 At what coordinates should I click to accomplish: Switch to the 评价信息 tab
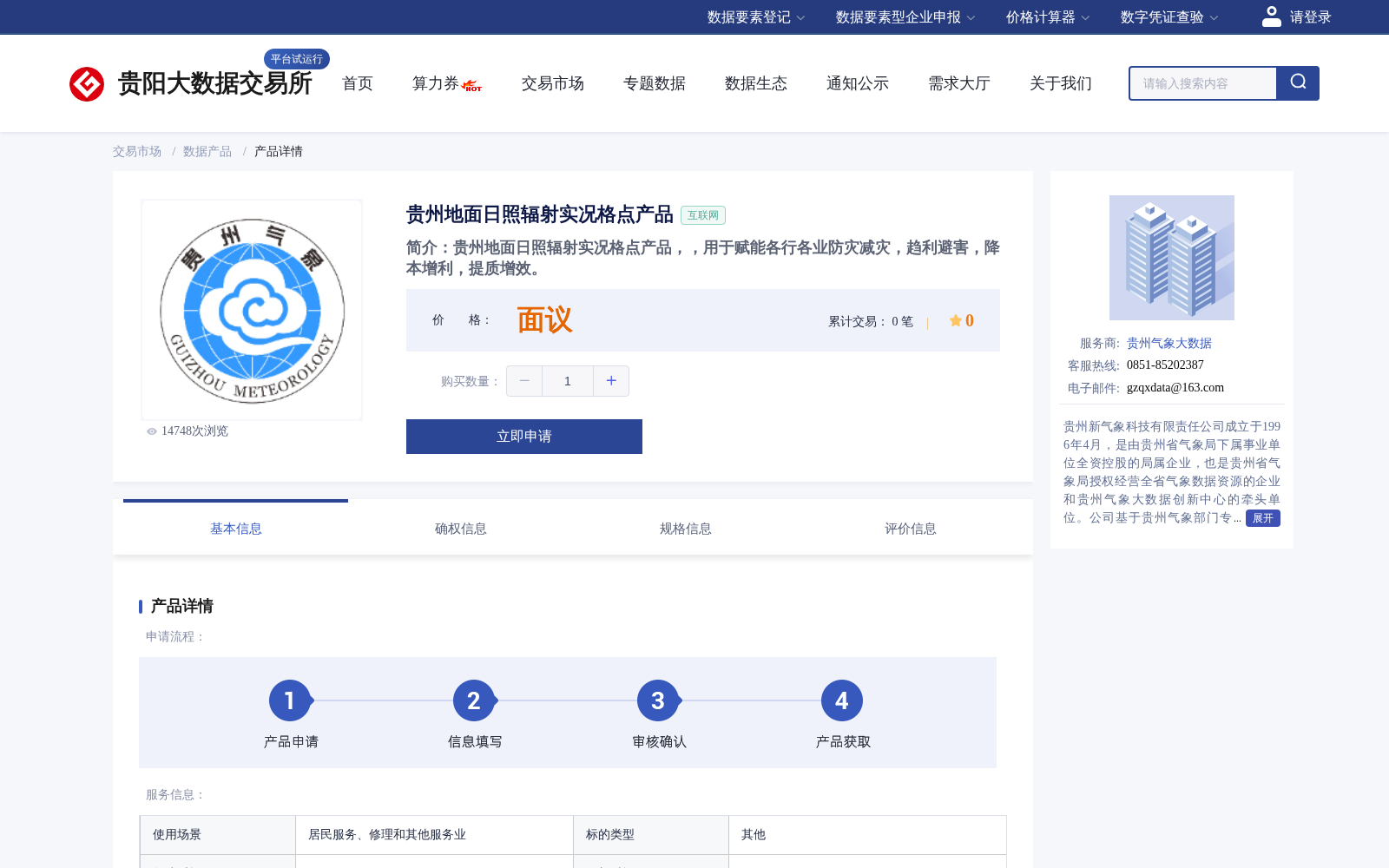tap(911, 529)
